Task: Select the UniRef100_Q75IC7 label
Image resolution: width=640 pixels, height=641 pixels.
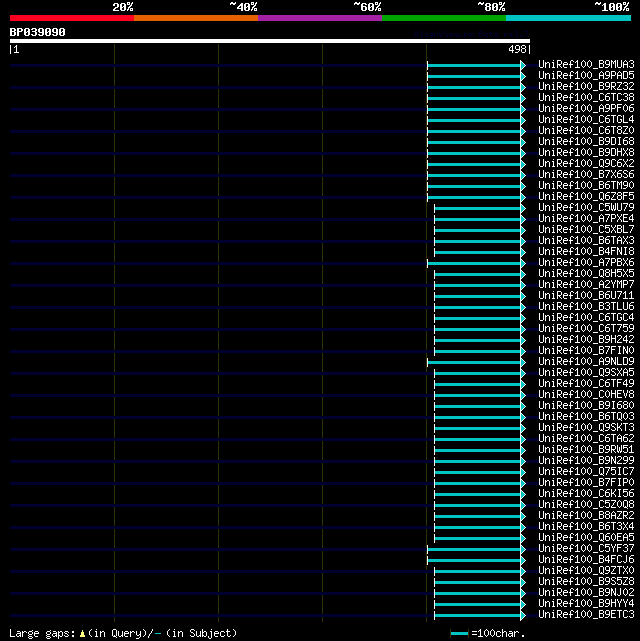Action: pyautogui.click(x=586, y=472)
